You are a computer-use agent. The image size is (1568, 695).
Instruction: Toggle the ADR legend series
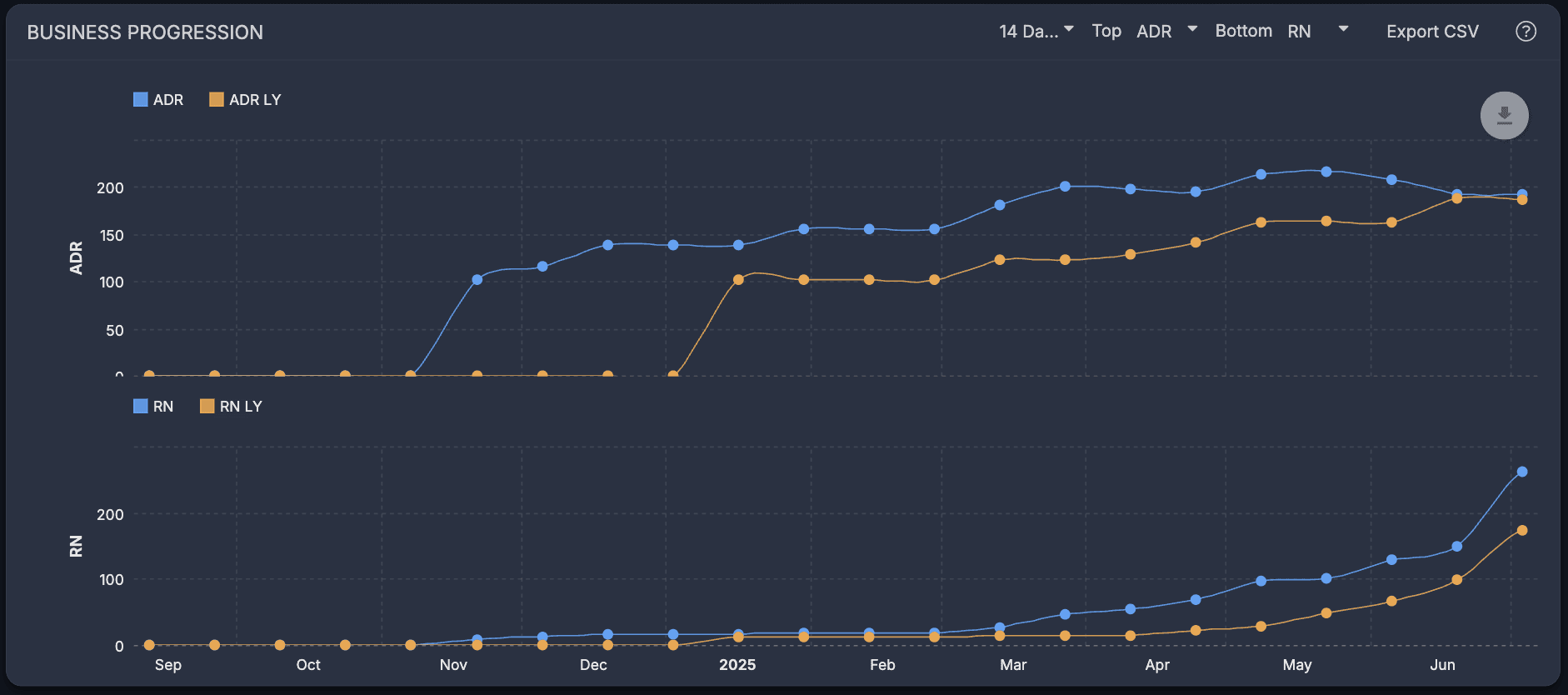tap(158, 99)
